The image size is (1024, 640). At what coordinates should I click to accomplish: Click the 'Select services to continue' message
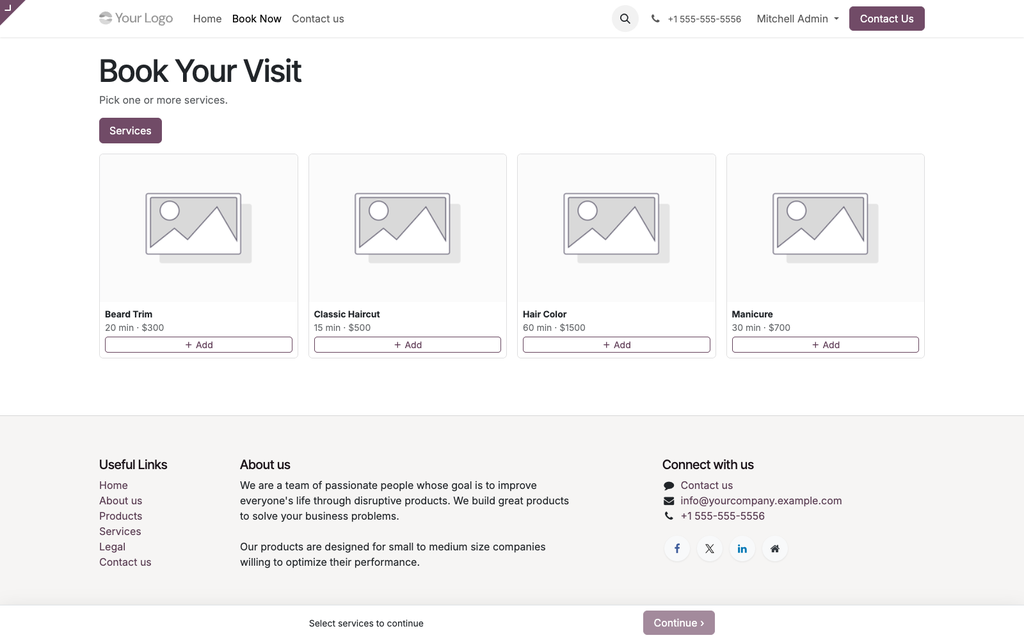(366, 624)
